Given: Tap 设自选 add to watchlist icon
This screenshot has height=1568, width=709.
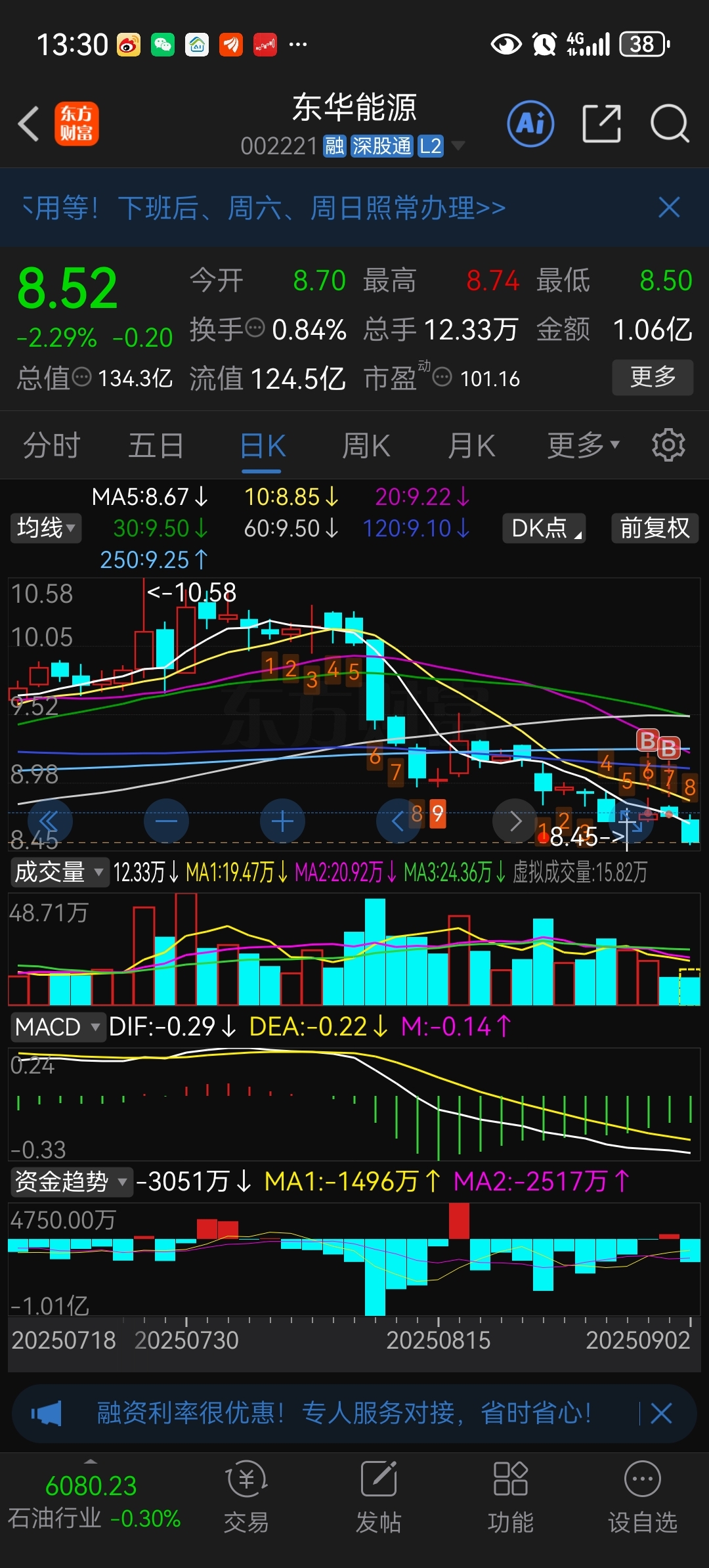Looking at the screenshot, I should click(643, 1497).
